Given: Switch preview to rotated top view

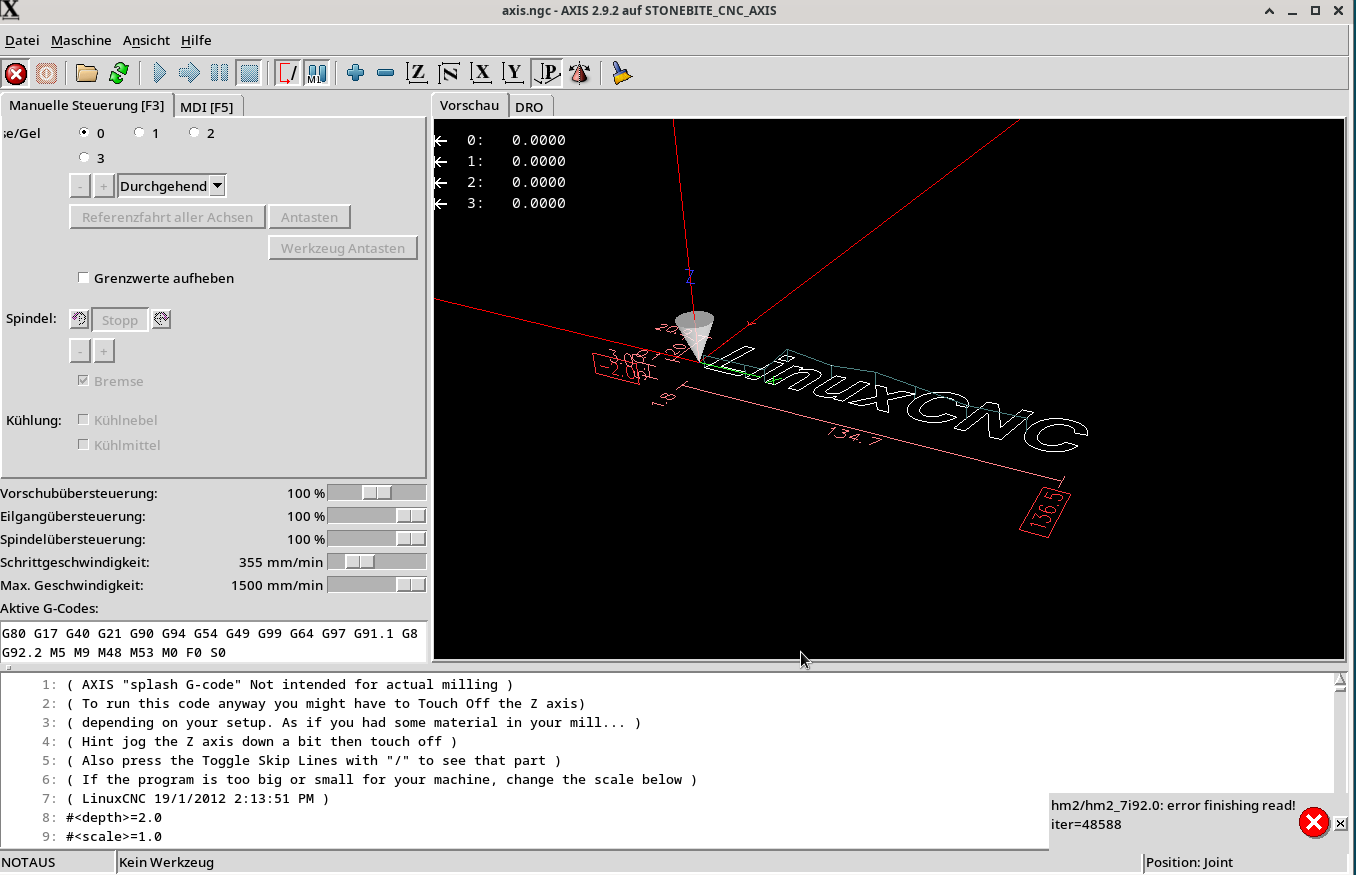Looking at the screenshot, I should pyautogui.click(x=449, y=73).
